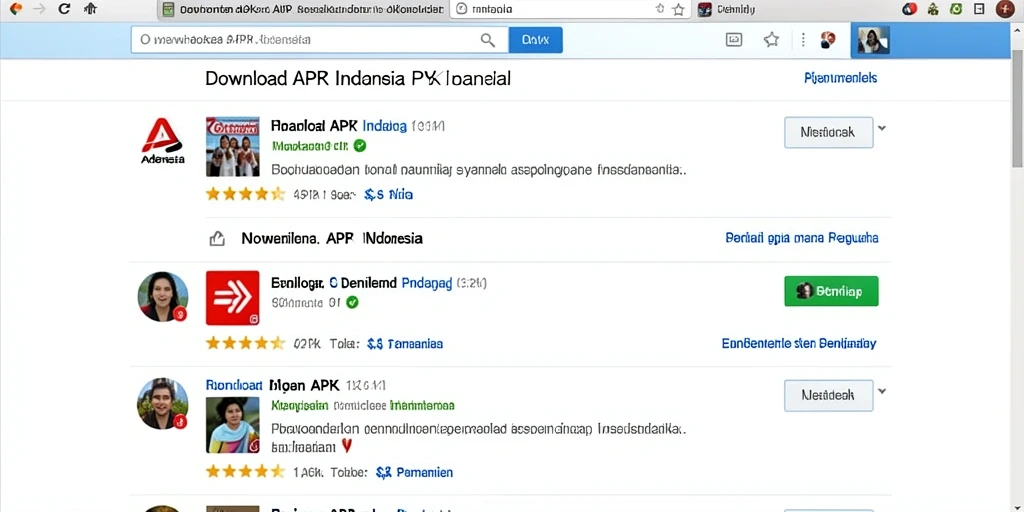Click the Mesfiorek button in first result

pos(828,133)
